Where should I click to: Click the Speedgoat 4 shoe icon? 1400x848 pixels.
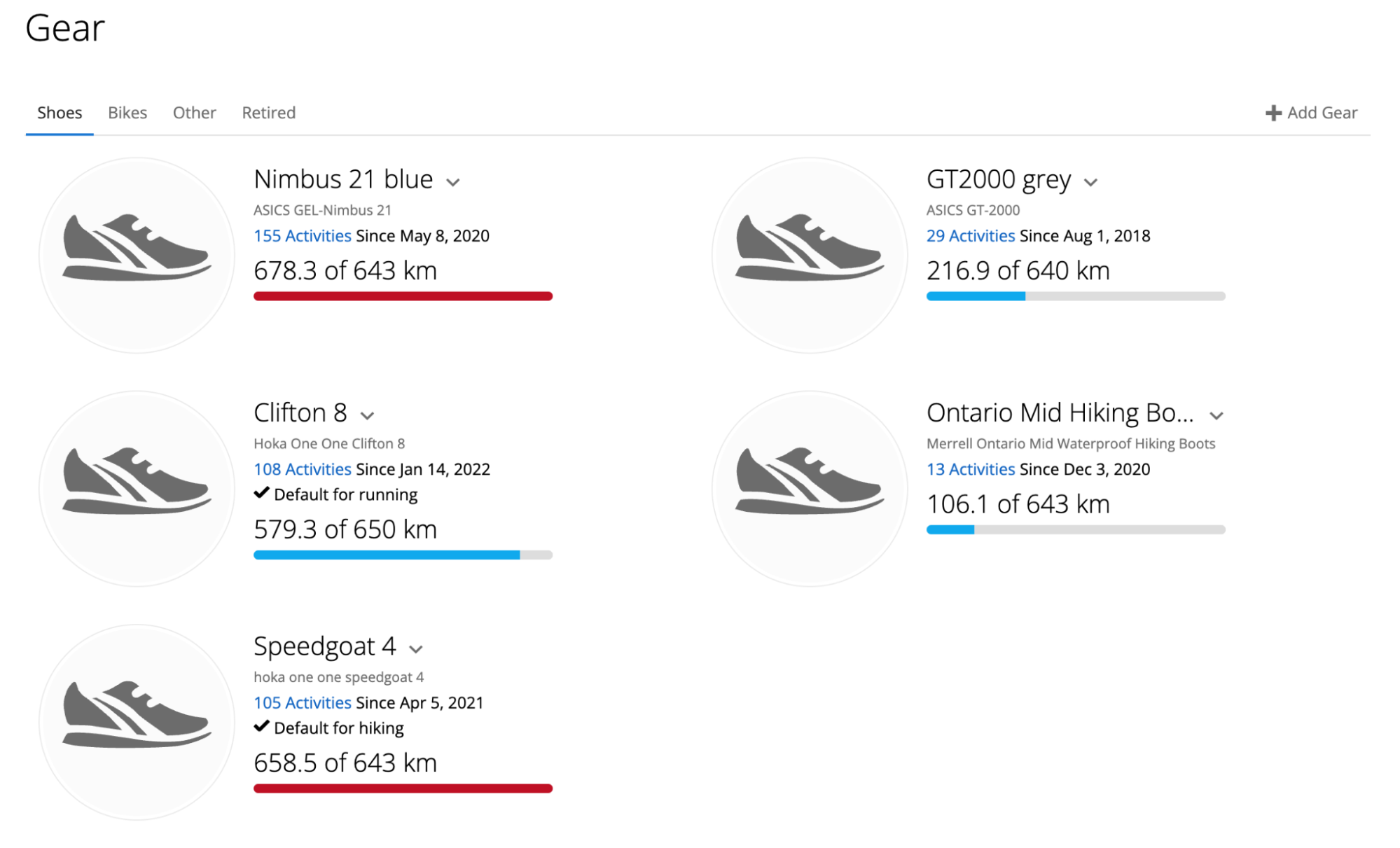[137, 722]
